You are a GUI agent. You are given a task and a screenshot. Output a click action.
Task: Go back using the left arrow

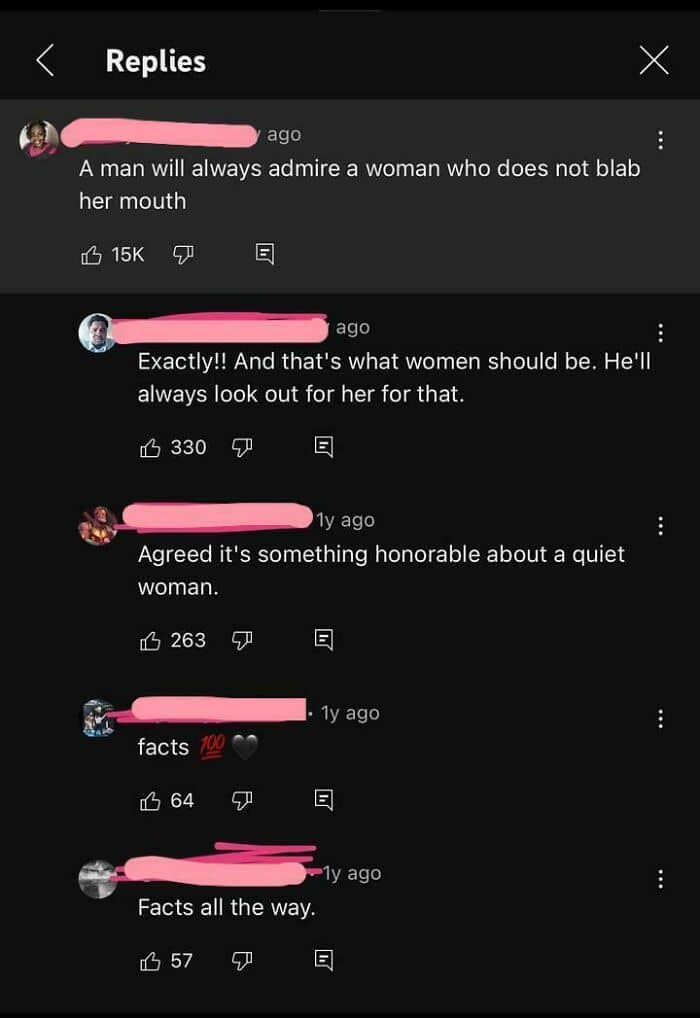(x=45, y=61)
